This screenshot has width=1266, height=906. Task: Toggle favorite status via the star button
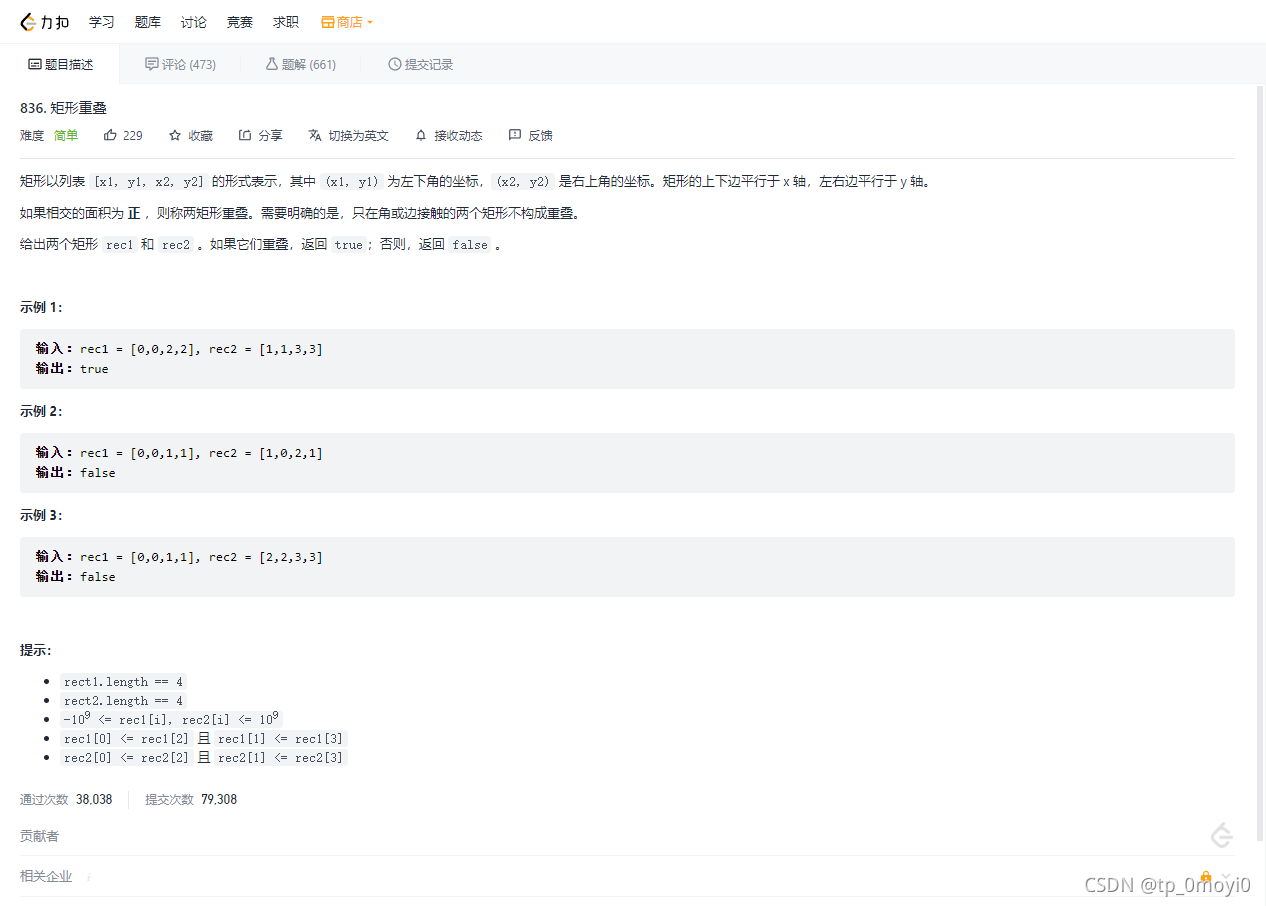coord(191,135)
